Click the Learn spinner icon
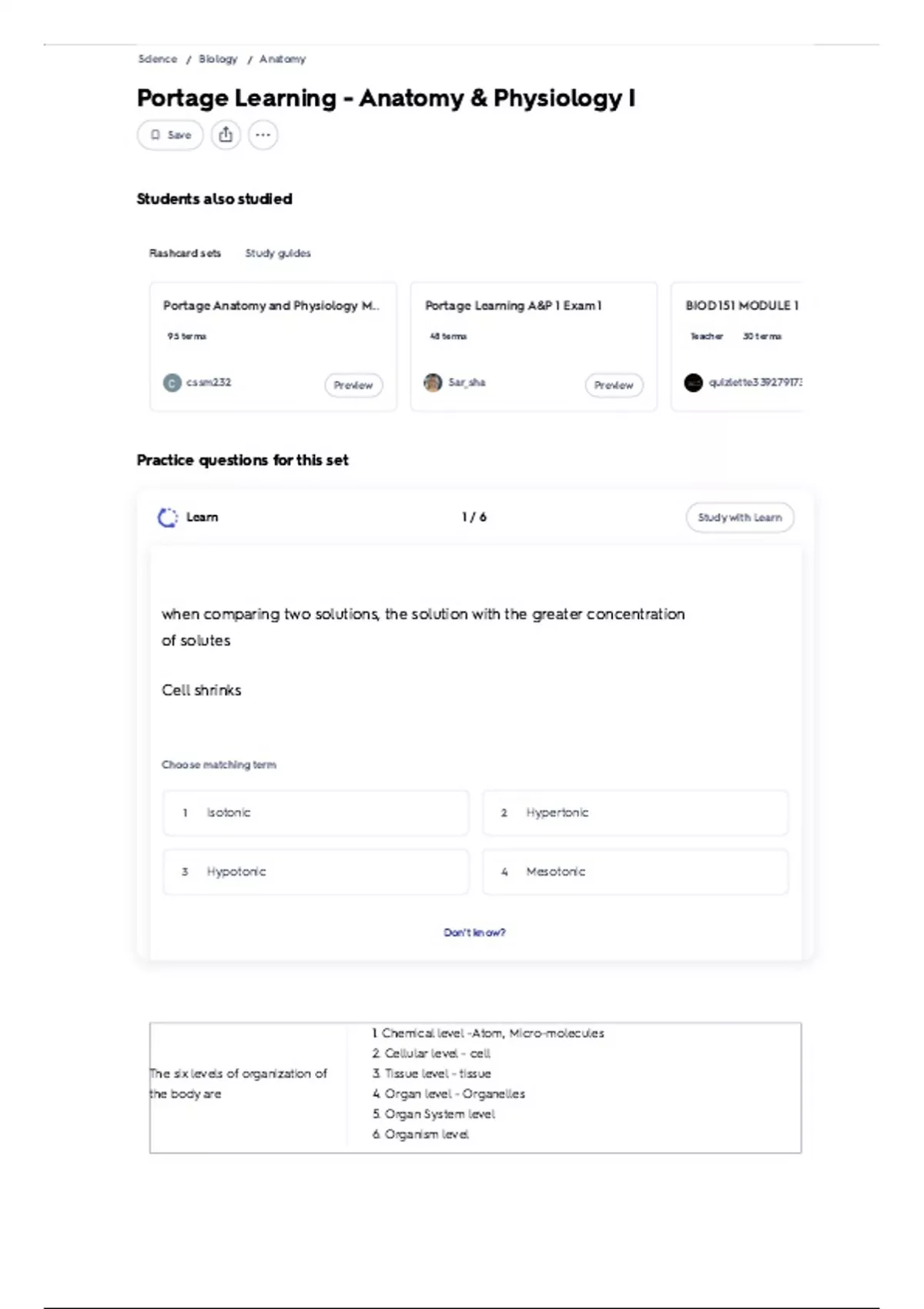924x1309 pixels. pos(167,517)
